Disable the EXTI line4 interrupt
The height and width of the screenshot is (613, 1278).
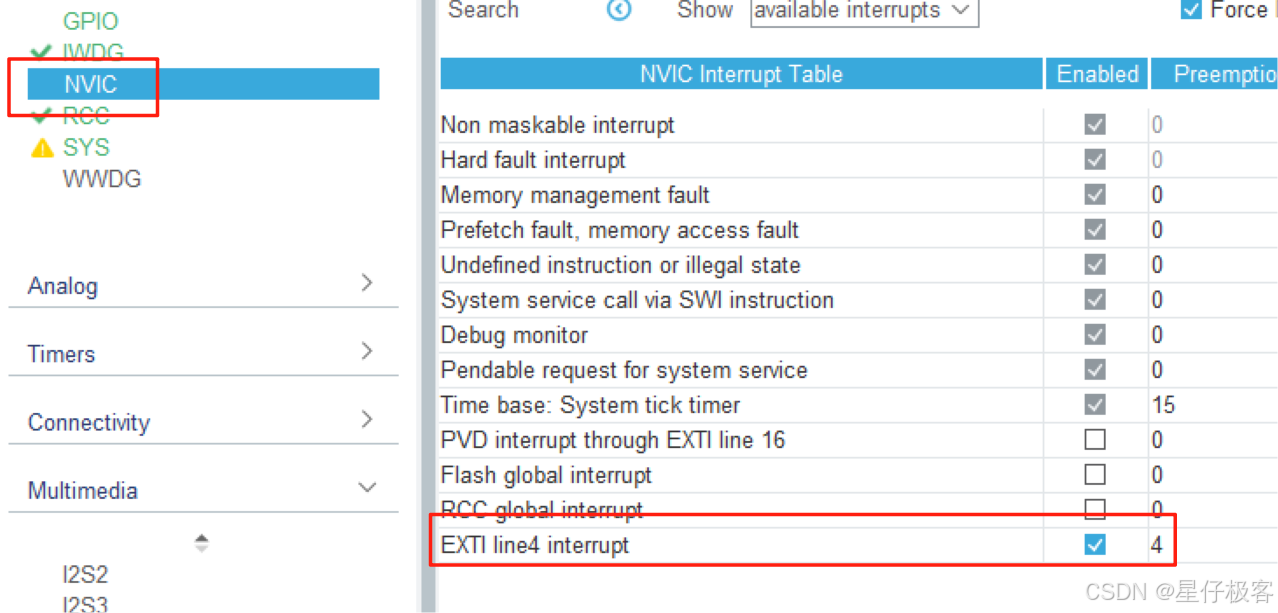pos(1095,544)
